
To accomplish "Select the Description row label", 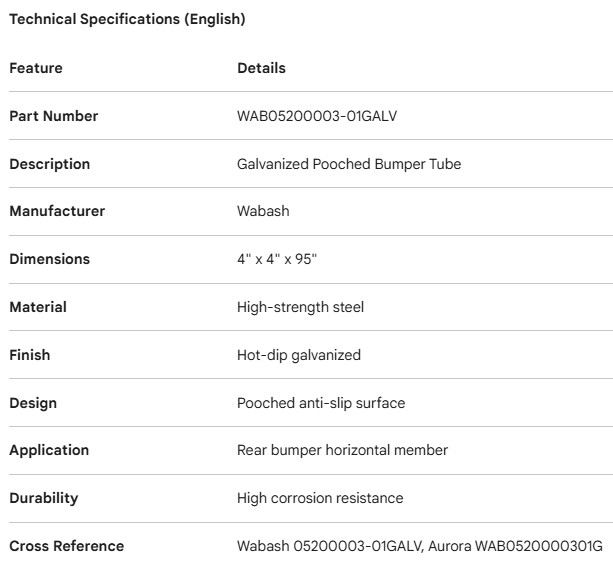I will 50,164.
